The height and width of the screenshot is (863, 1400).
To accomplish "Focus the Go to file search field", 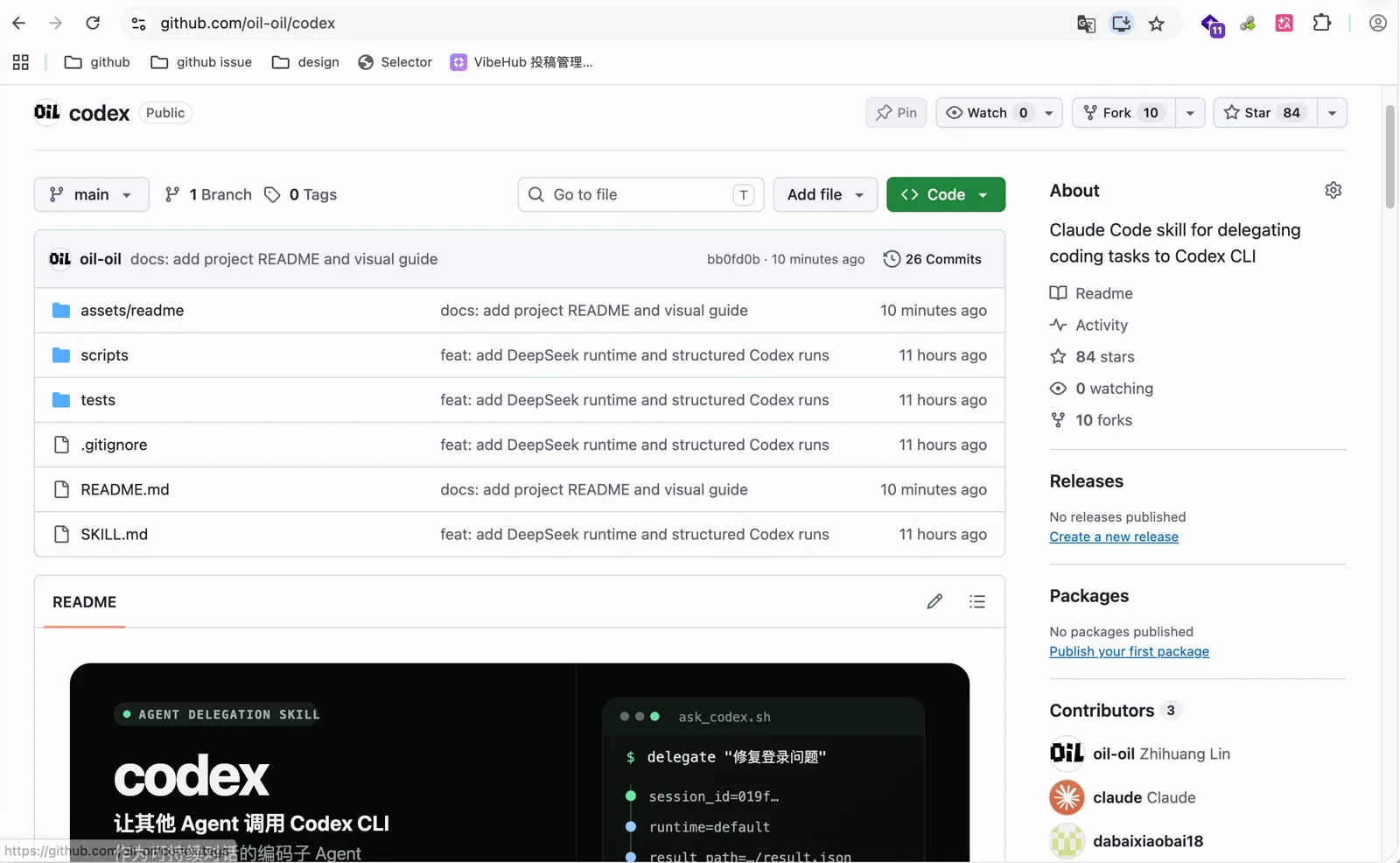I will [640, 194].
